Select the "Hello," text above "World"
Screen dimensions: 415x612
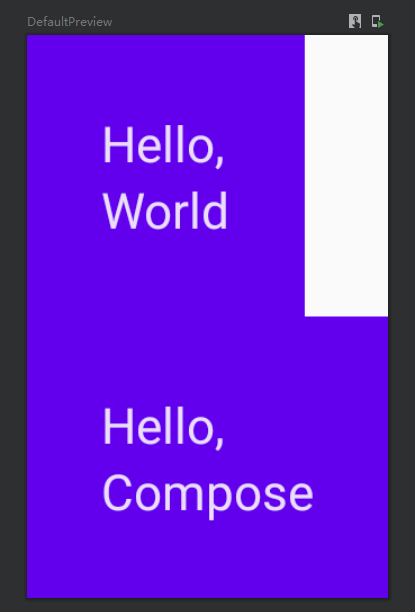[164, 147]
